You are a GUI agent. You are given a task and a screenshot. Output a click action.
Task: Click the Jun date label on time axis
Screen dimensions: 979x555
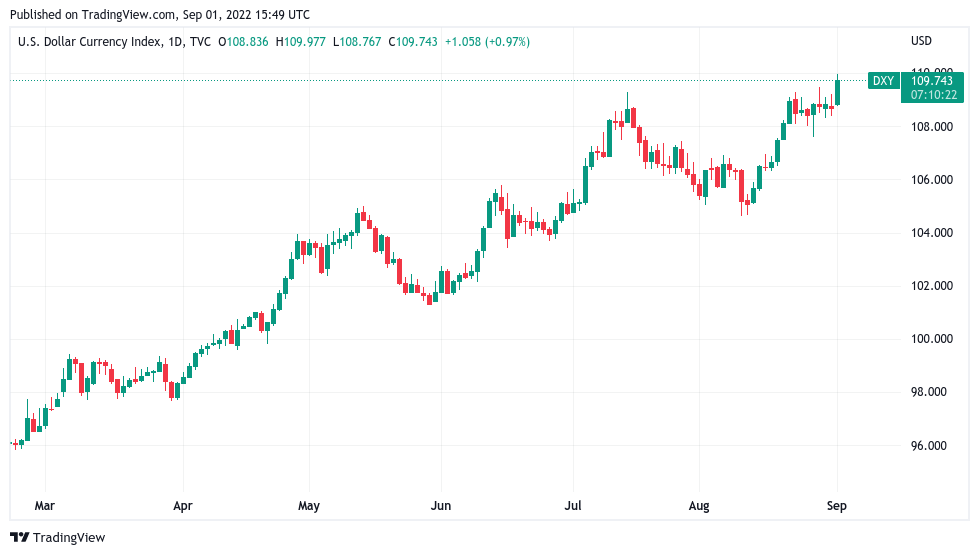(x=441, y=506)
